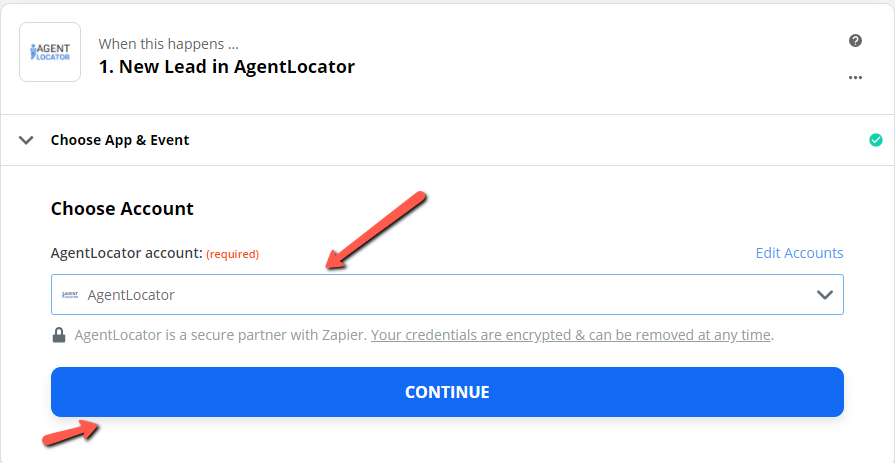This screenshot has width=895, height=463.
Task: Click the down arrow of account dropdown
Action: tap(825, 295)
